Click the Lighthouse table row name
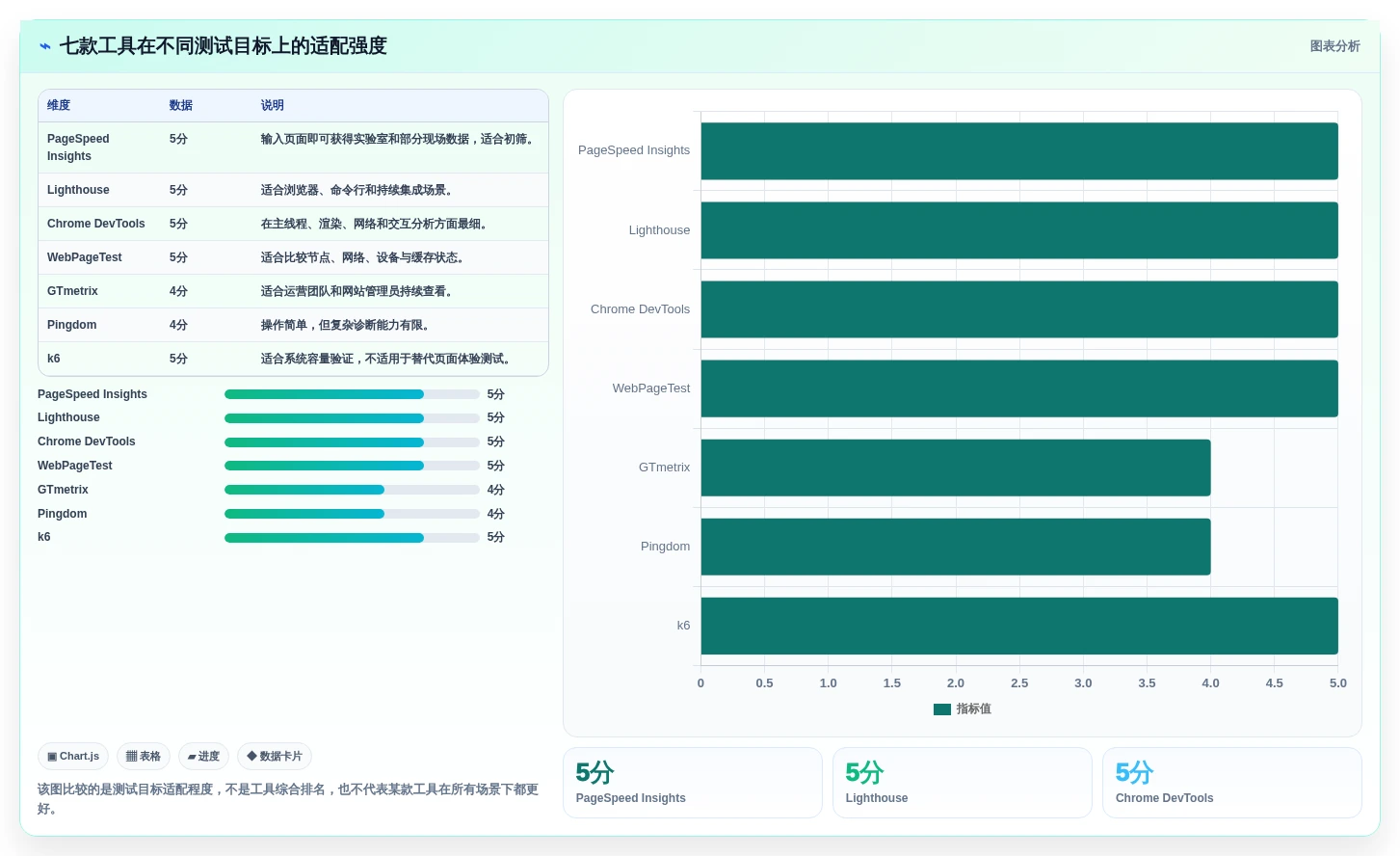Viewport: 1400px width, 856px height. click(x=78, y=190)
